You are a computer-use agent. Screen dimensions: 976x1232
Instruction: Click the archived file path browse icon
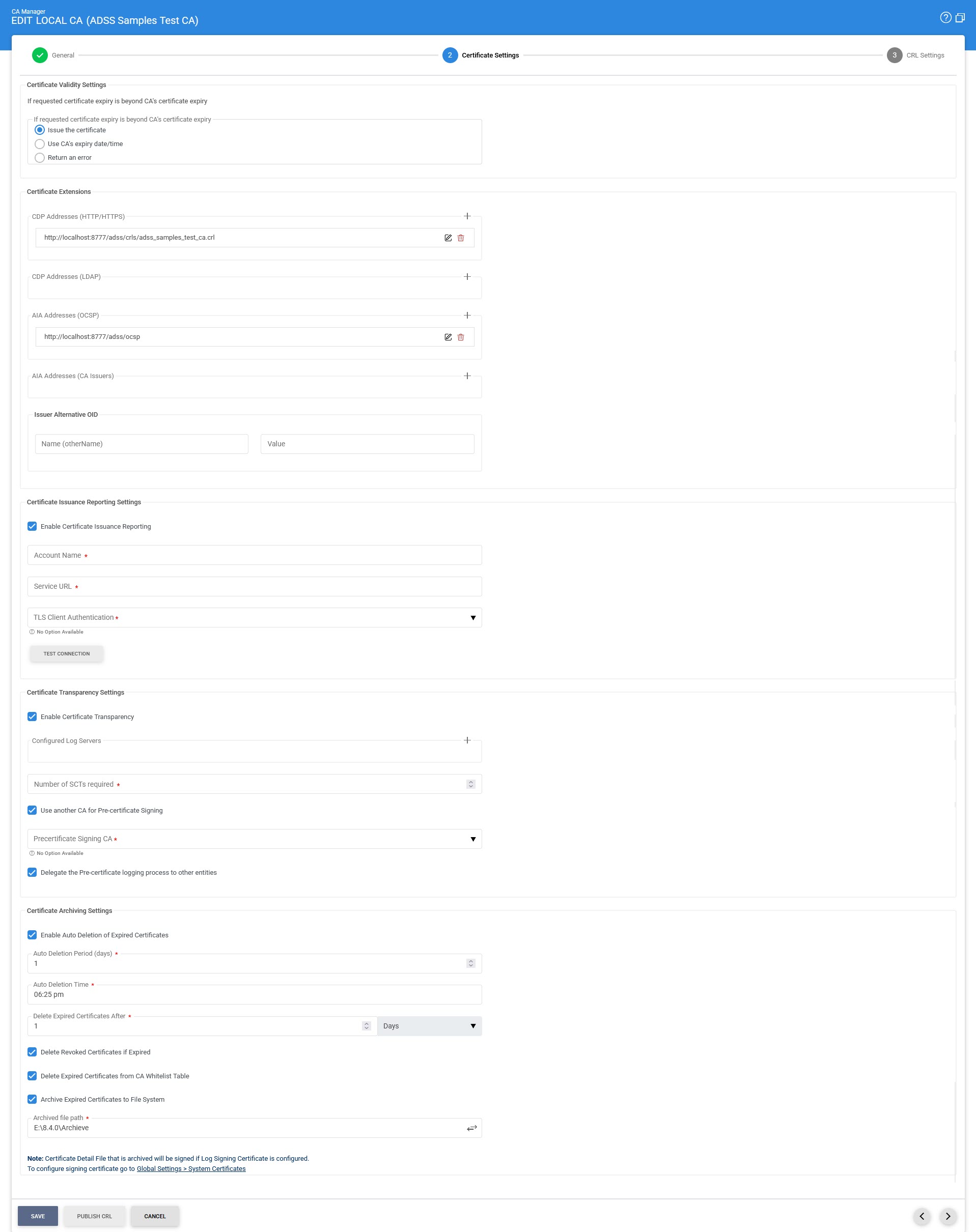pos(471,1128)
